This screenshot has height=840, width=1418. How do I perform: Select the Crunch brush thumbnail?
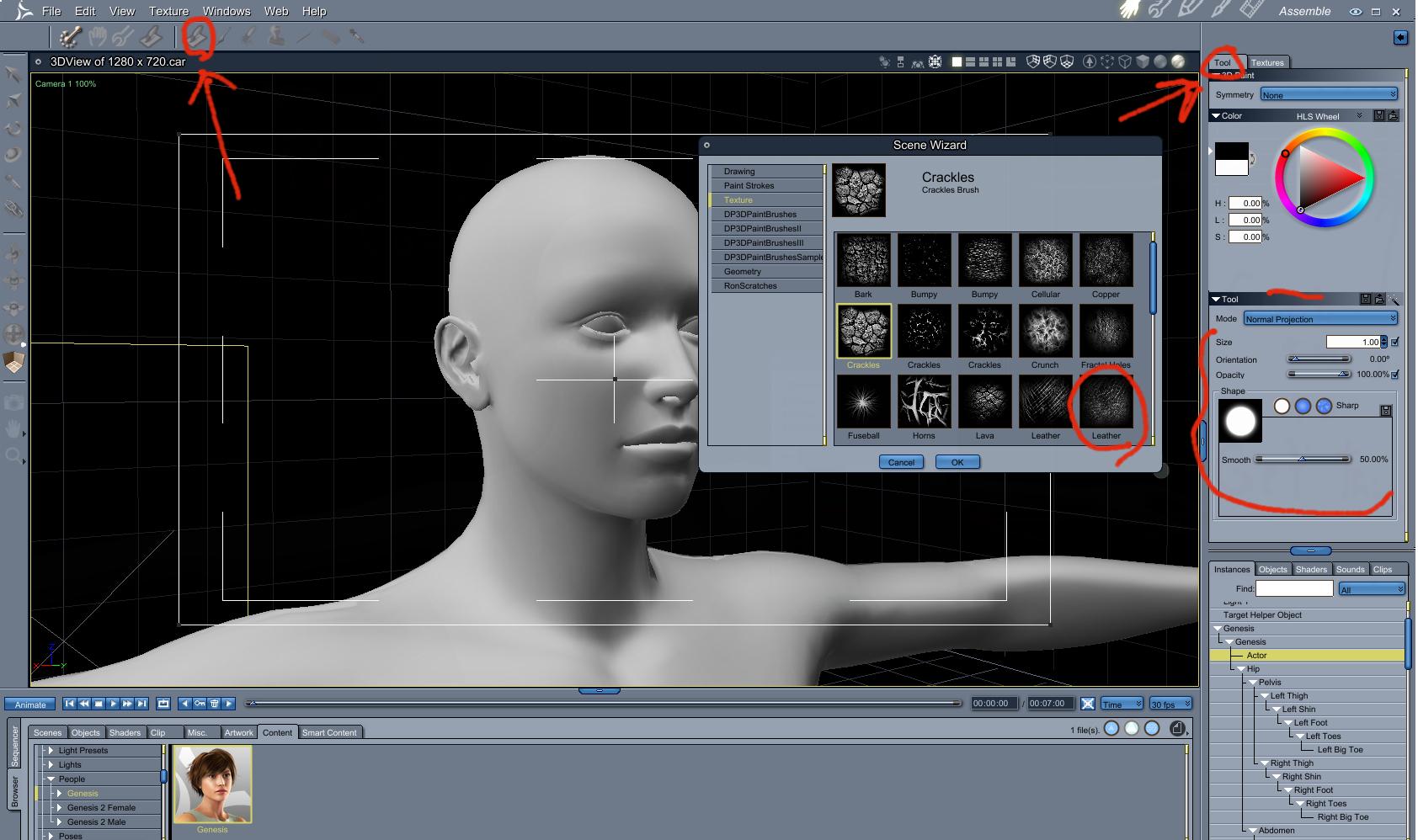(1045, 332)
